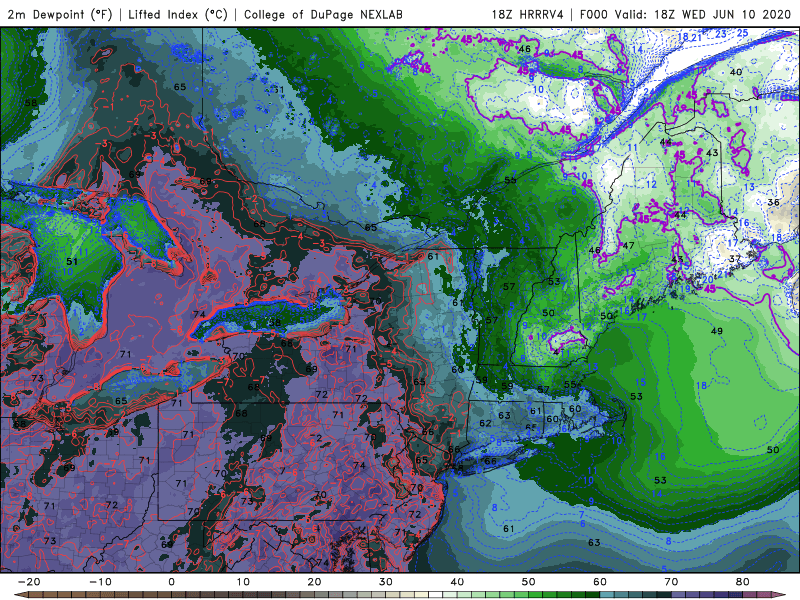Screen dimensions: 800x600
Task: Click the "F000 Valid: 18Z WED JUN 10 2020" text
Action: (685, 15)
